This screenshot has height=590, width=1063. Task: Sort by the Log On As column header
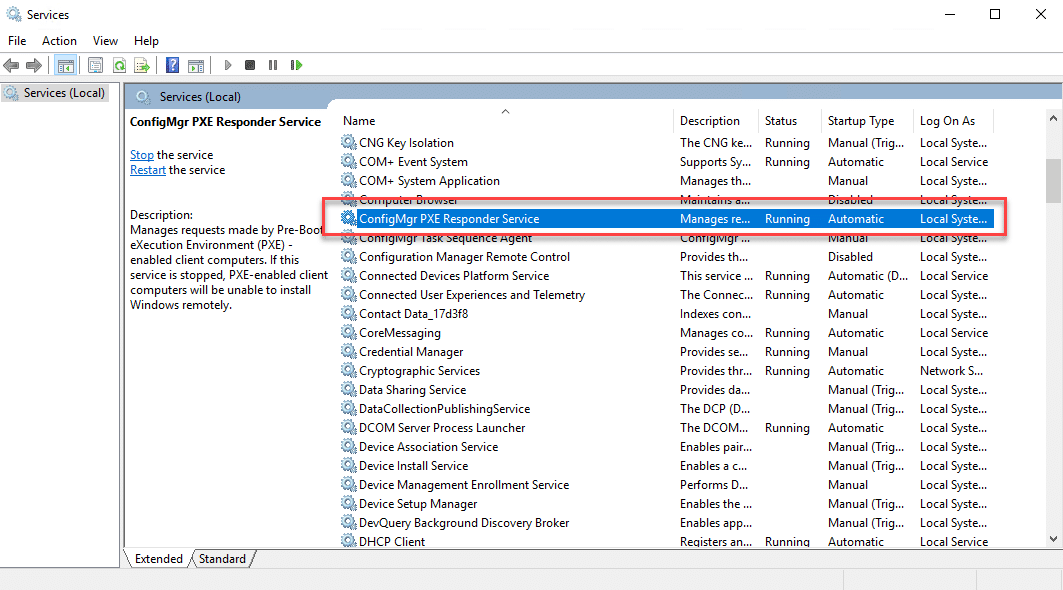[x=953, y=121]
